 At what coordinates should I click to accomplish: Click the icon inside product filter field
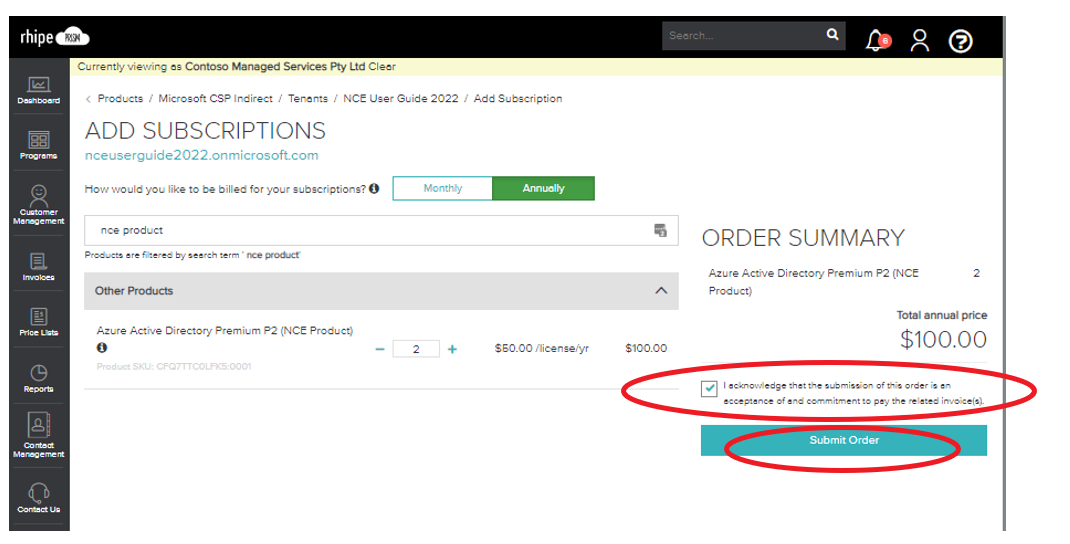tap(661, 230)
